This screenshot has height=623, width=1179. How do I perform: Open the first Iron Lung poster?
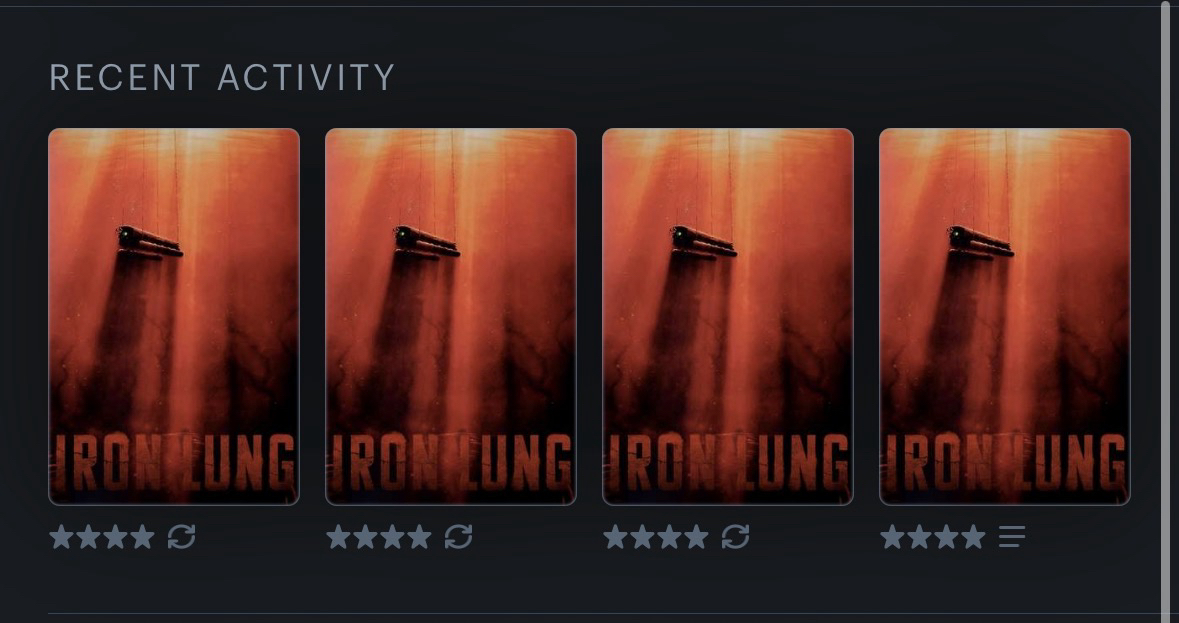pos(174,316)
